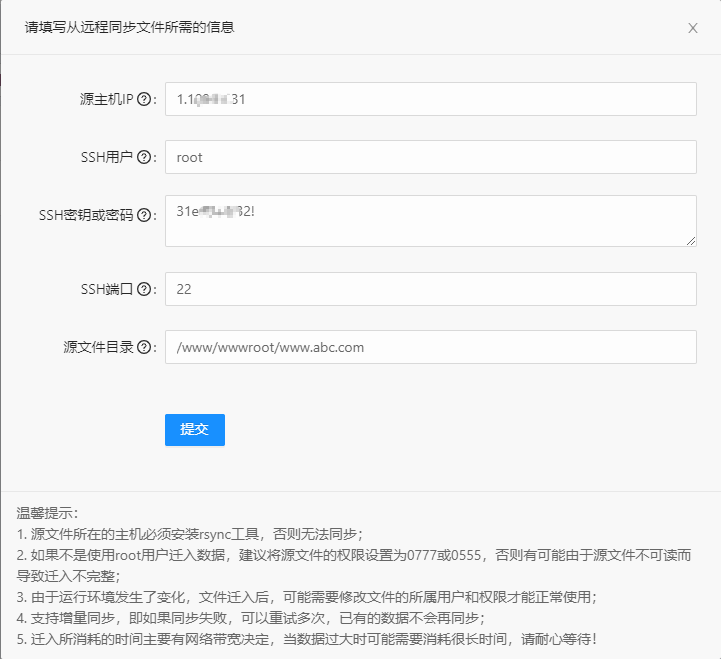Click the SSH端口 field showing 22
721x659 pixels.
click(430, 289)
